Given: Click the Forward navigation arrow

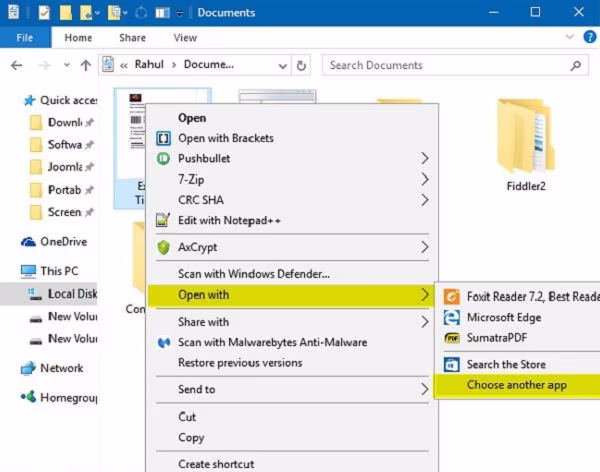Looking at the screenshot, I should (x=44, y=65).
